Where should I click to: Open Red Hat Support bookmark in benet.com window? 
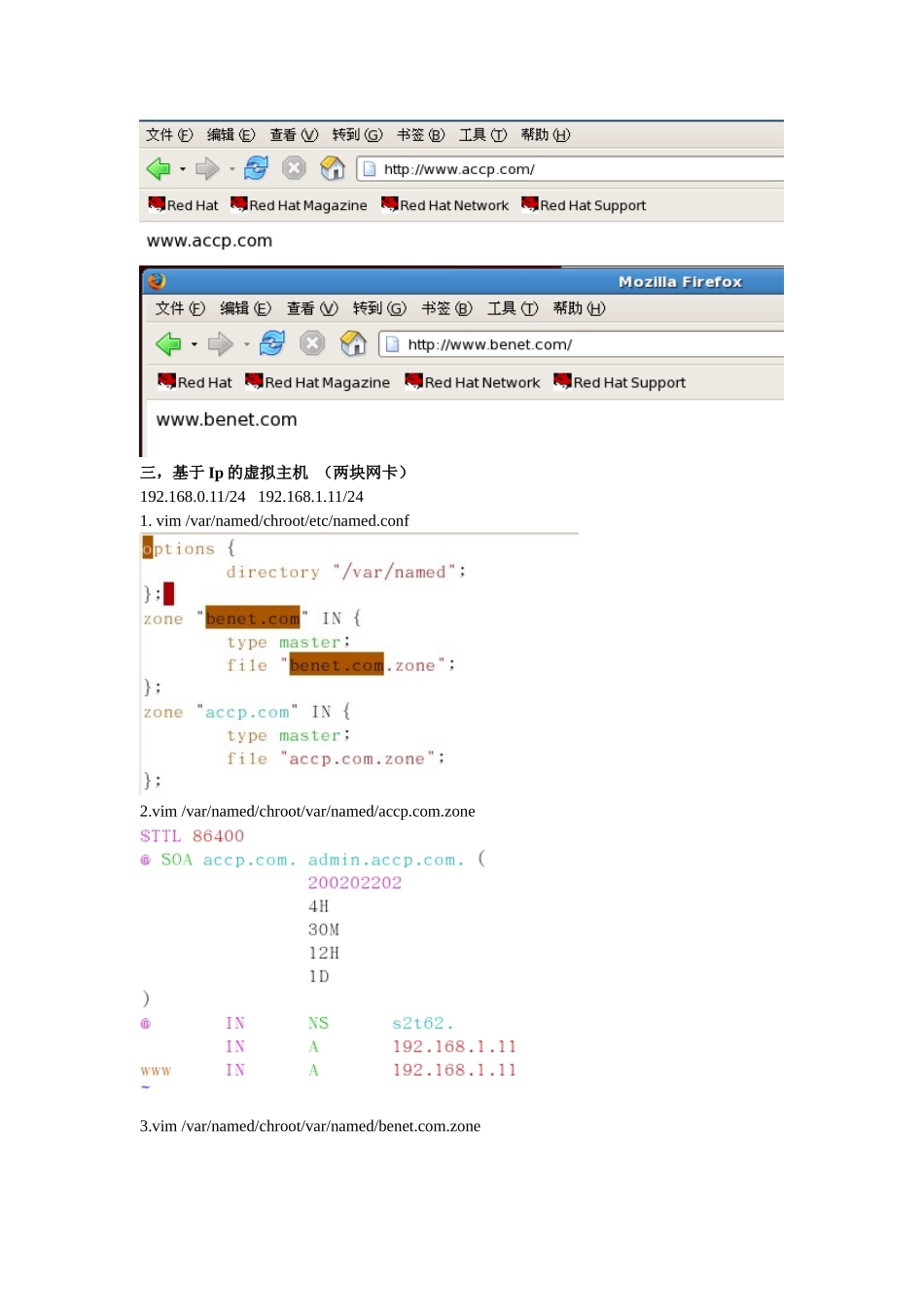[620, 382]
